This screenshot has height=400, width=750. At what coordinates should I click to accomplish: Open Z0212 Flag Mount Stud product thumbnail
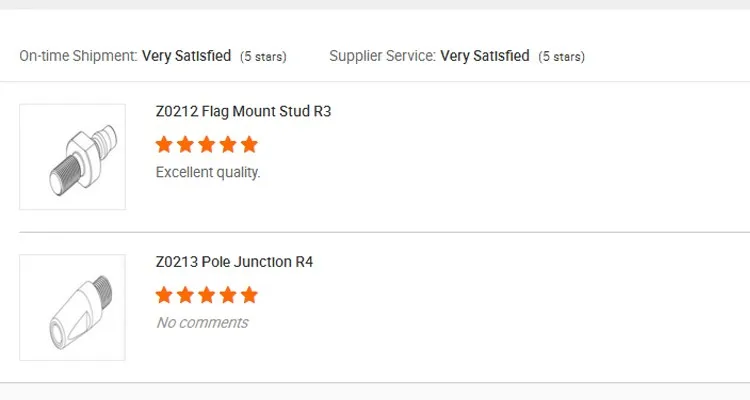click(x=72, y=157)
